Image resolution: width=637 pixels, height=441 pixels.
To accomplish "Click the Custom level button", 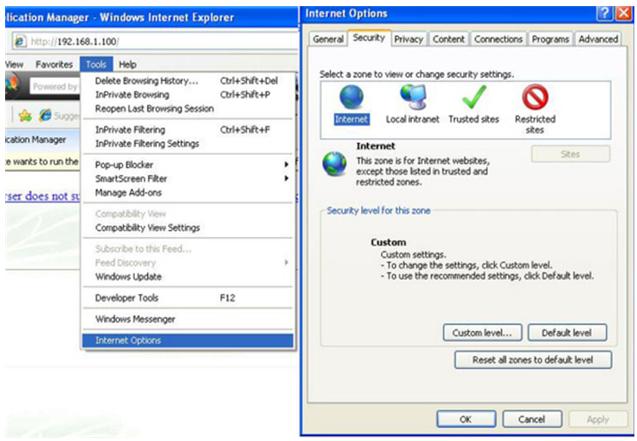I will click(482, 333).
